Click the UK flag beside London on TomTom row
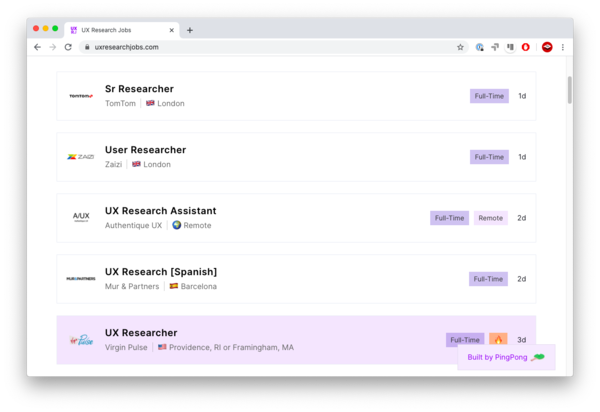The width and height of the screenshot is (600, 412). click(x=150, y=103)
